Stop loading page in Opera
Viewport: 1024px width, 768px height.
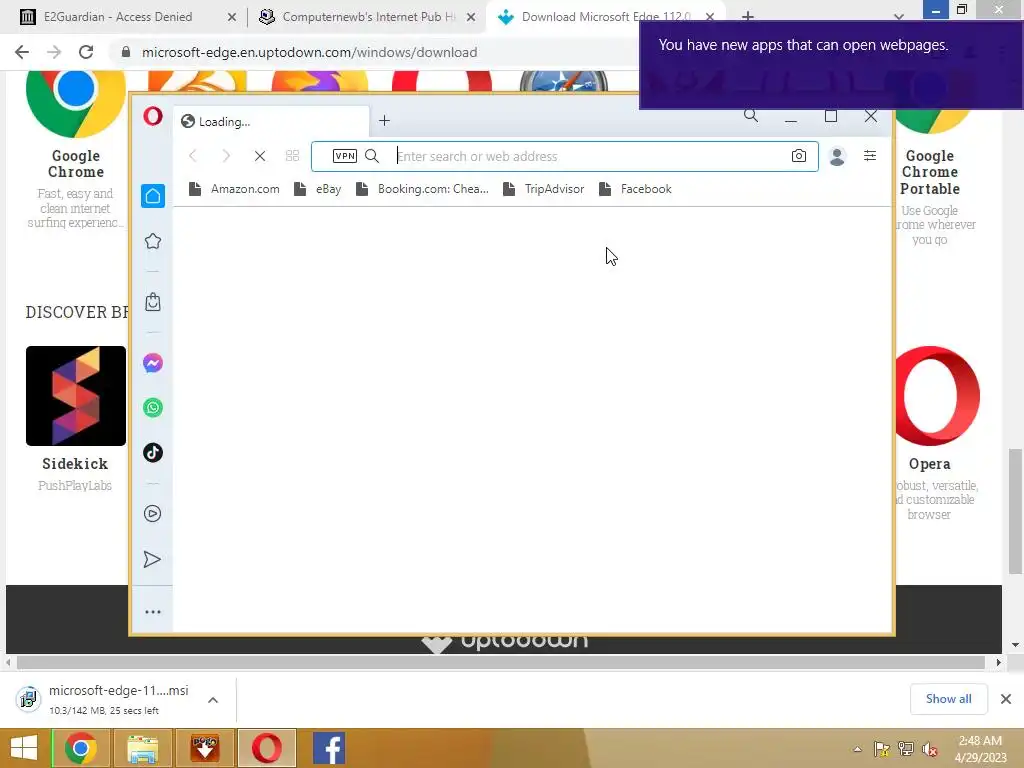pos(260,155)
